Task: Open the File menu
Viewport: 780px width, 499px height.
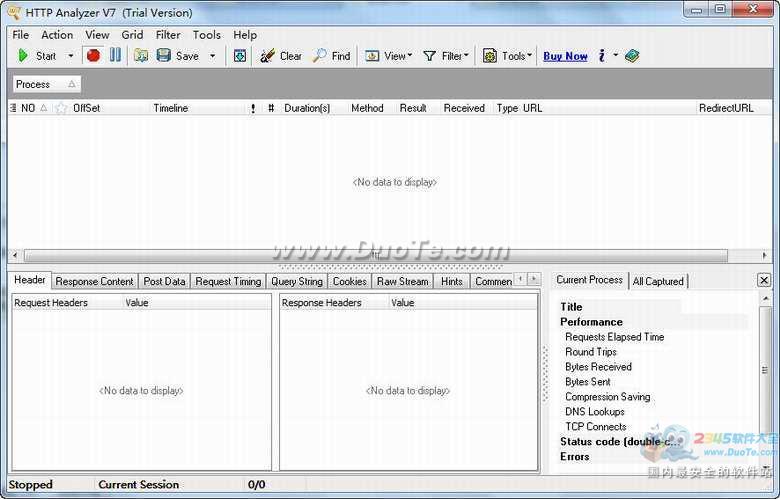Action: pos(20,35)
